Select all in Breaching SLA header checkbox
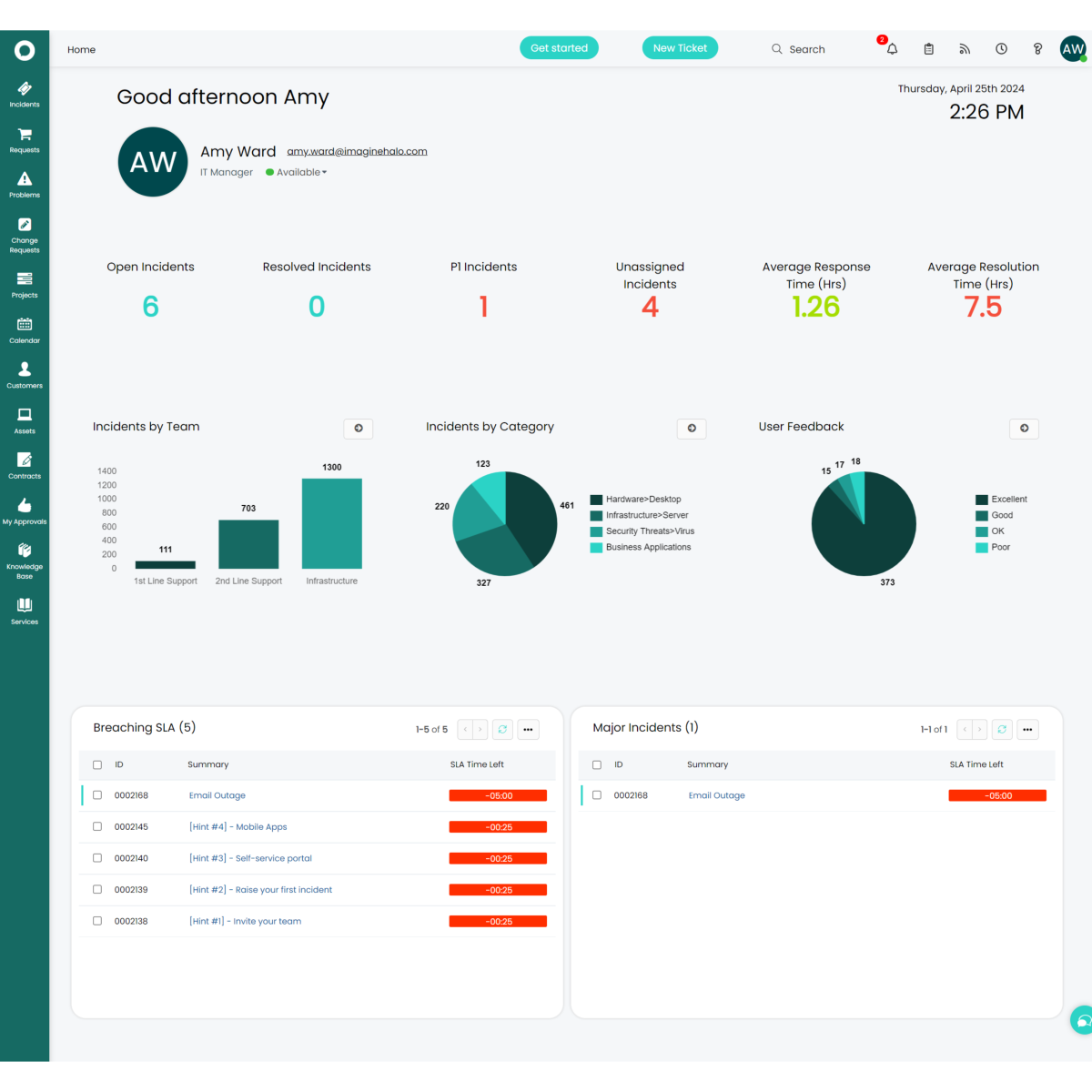This screenshot has width=1092, height=1092. pos(97,764)
